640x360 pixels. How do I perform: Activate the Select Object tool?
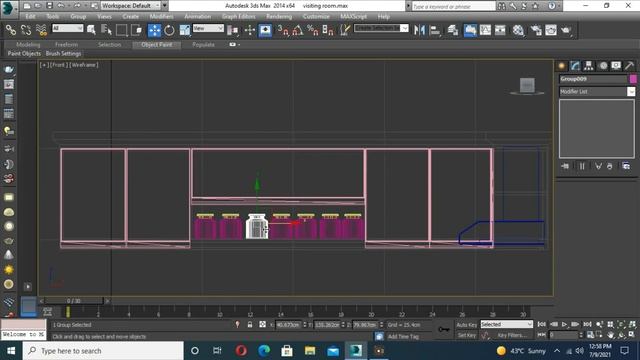pos(91,30)
